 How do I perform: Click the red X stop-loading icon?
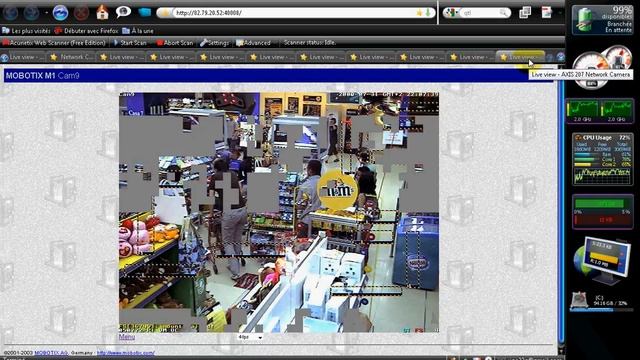81,13
